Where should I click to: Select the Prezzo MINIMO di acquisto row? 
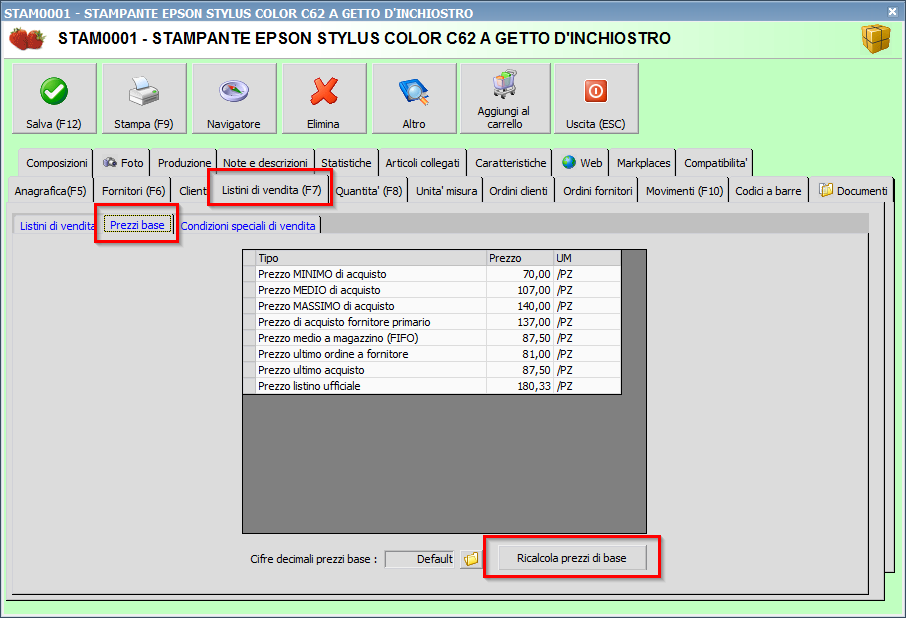(432, 274)
